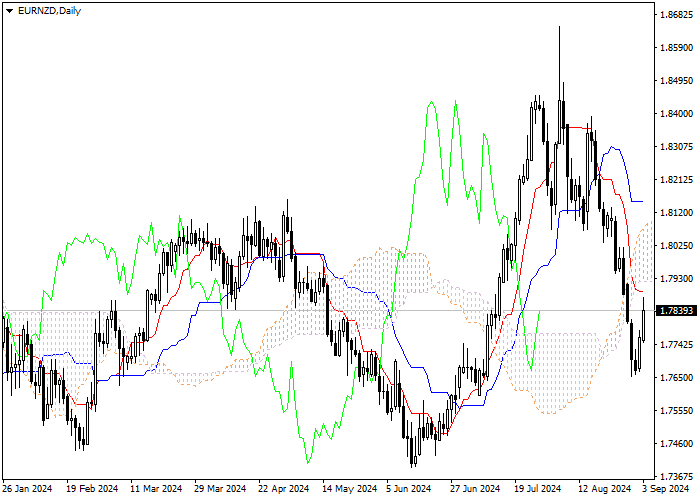
Task: Click the 27 Jun 2024 date label
Action: (475, 489)
